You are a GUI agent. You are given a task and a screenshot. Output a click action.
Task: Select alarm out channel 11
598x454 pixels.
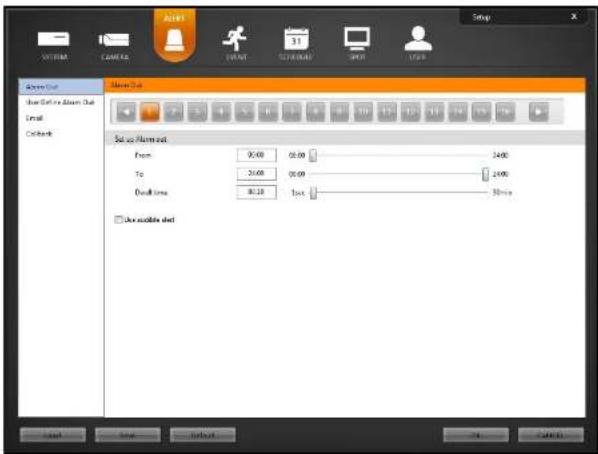click(x=387, y=112)
